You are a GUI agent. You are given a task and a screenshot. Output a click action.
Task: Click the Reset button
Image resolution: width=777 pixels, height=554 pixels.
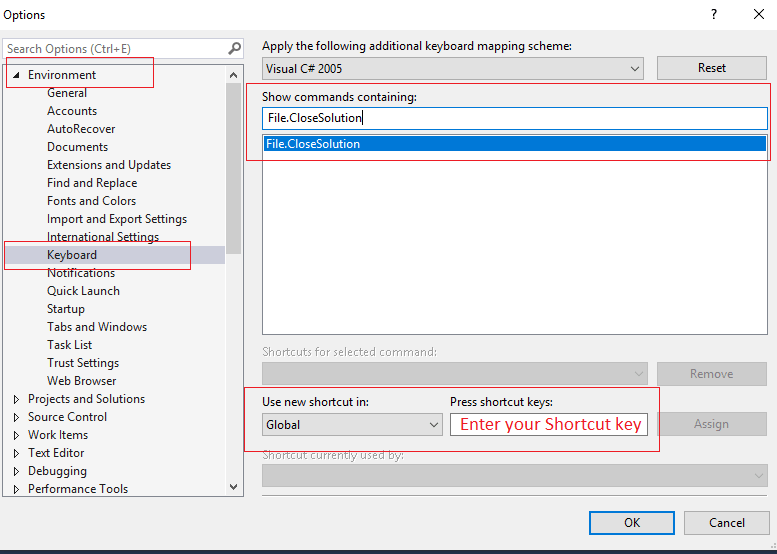tap(711, 68)
